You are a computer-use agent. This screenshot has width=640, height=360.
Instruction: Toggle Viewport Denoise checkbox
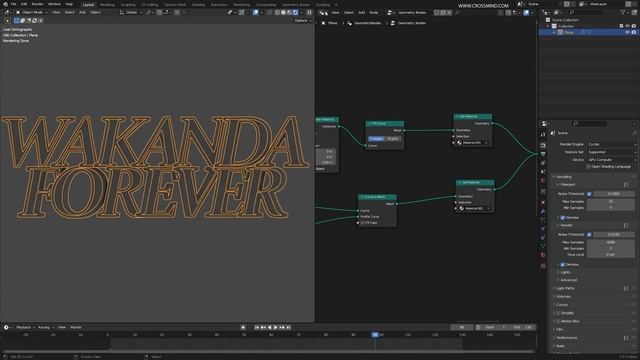(x=562, y=218)
